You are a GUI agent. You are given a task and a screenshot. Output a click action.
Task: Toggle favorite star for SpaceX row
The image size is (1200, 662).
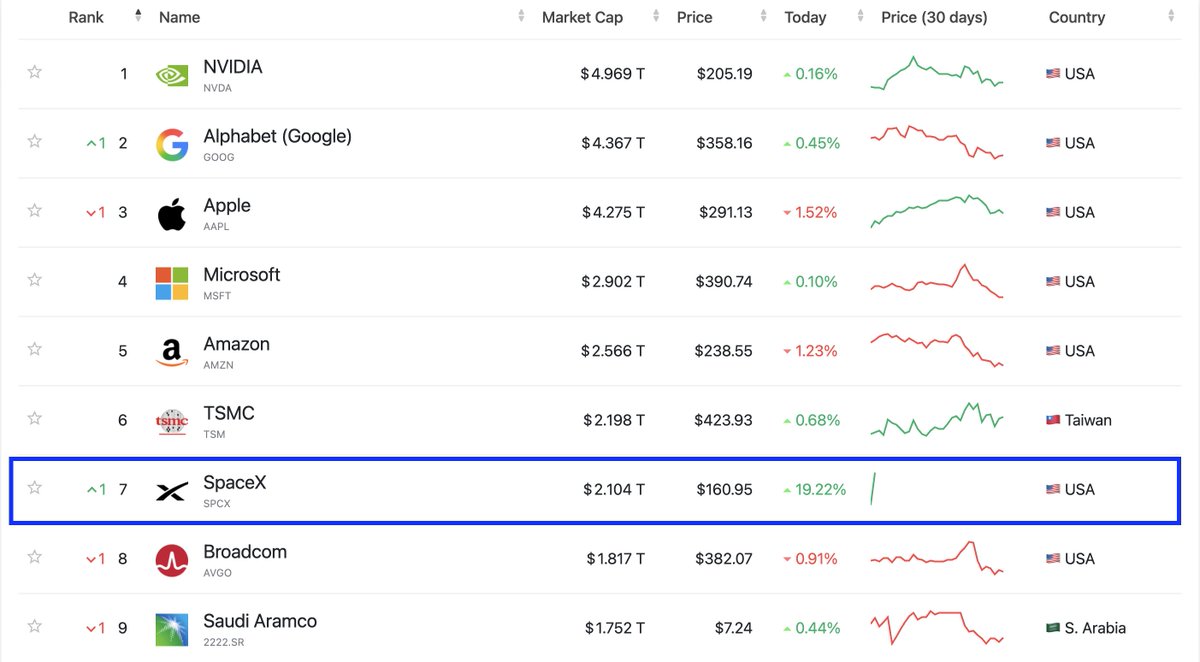click(x=35, y=488)
